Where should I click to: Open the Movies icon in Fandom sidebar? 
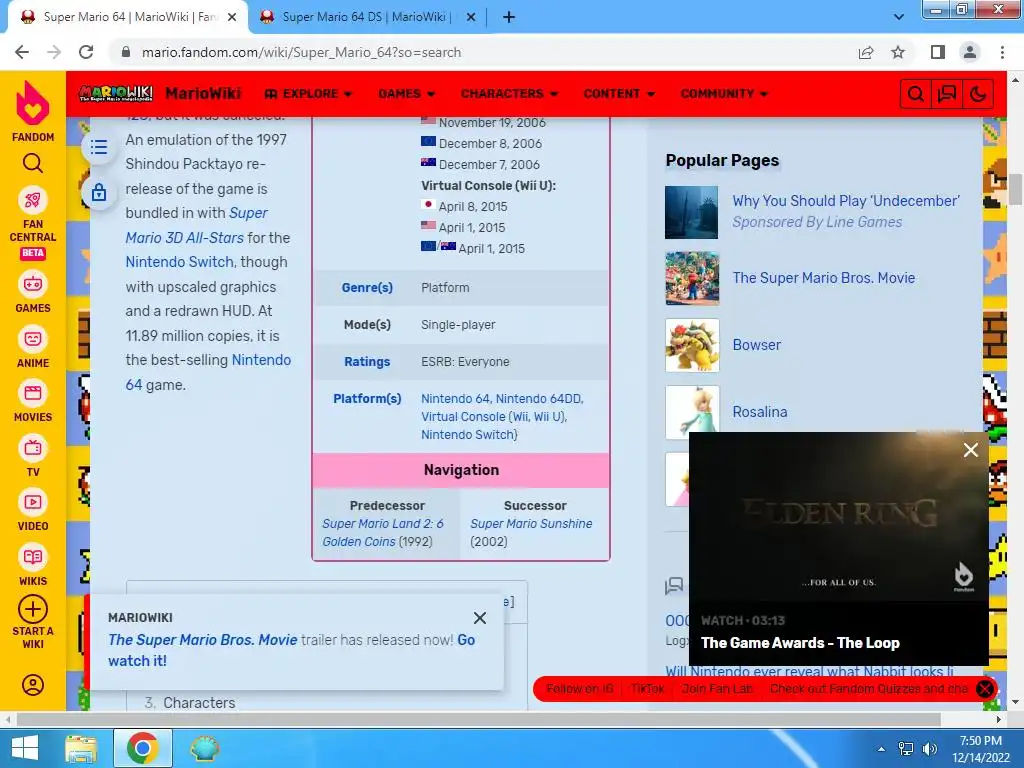[33, 393]
